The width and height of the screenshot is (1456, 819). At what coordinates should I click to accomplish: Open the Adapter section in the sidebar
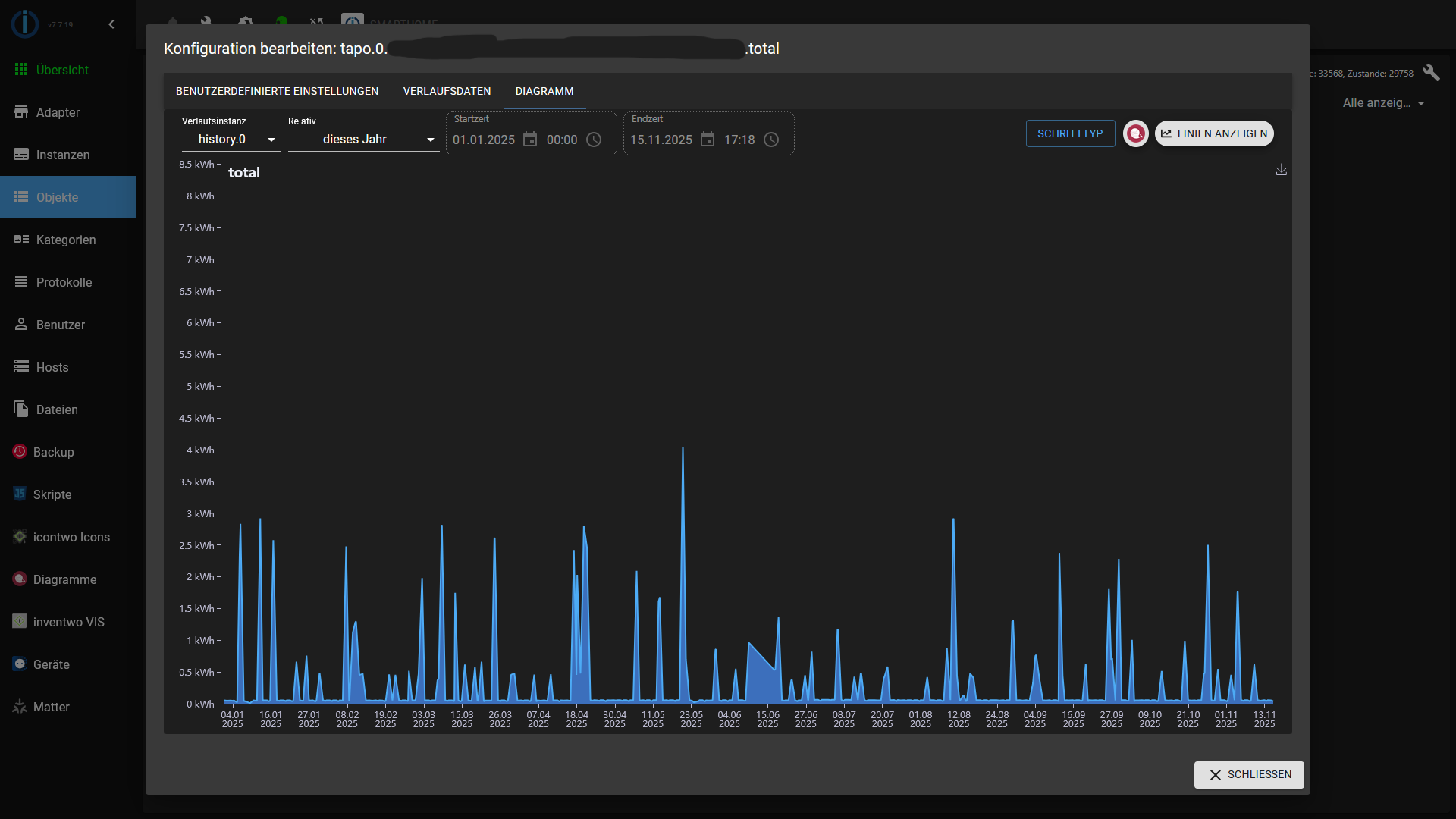(57, 112)
